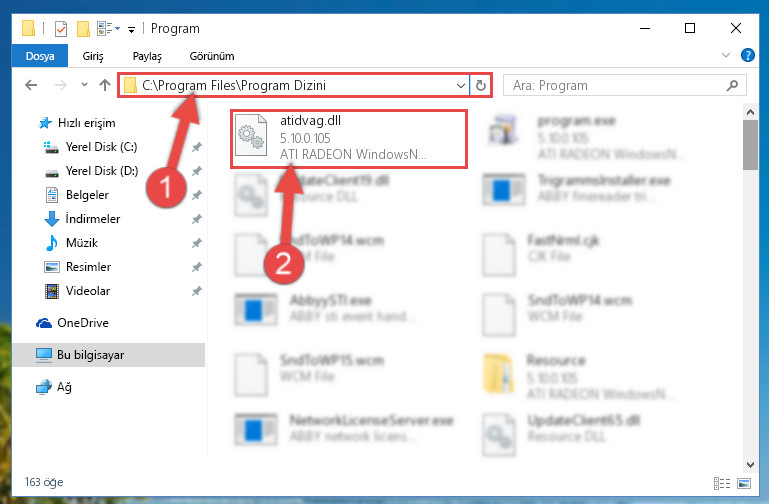Select the FastNrml.cjk file
769x504 pixels.
click(x=542, y=254)
